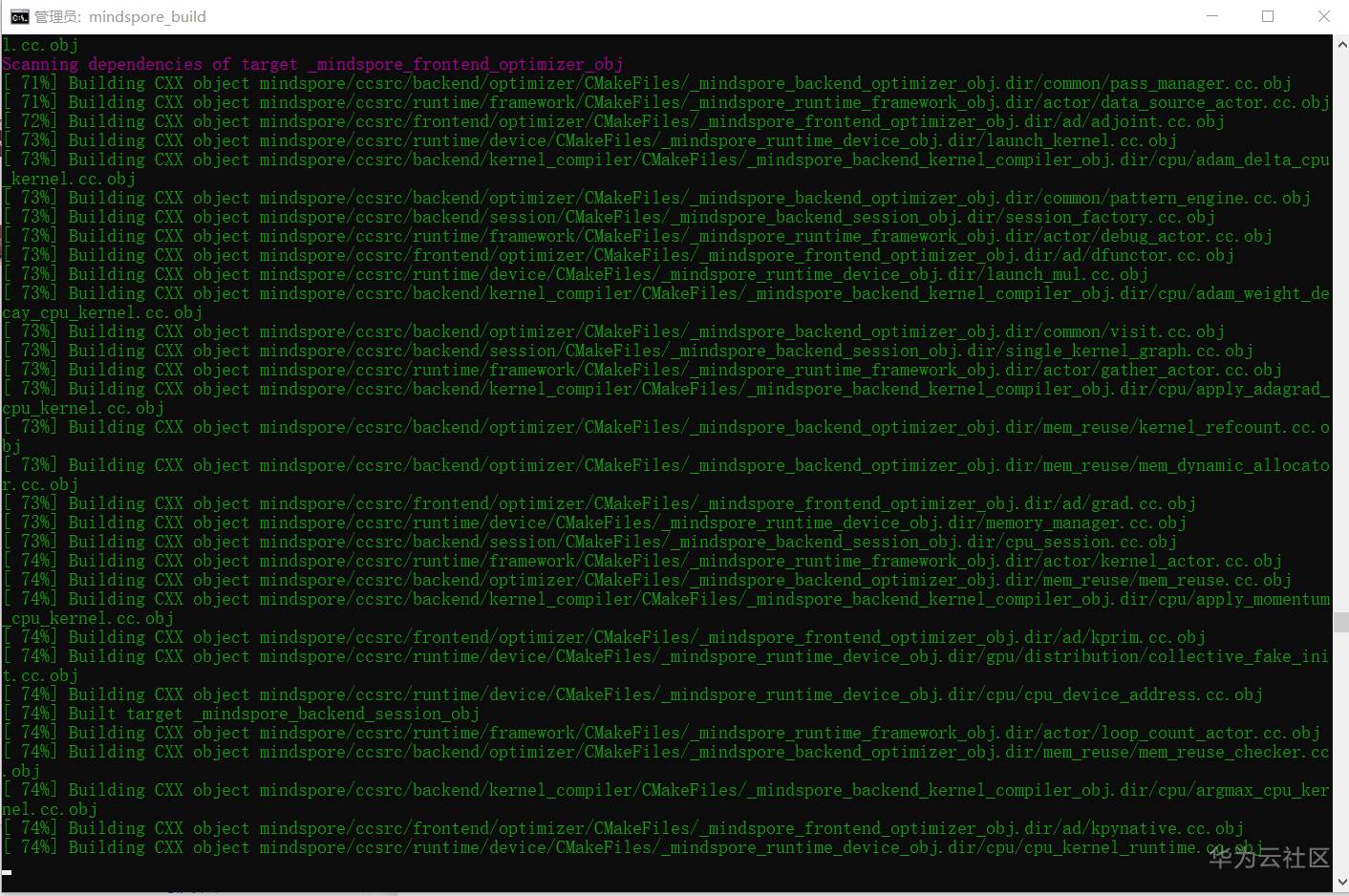
Task: Click the line building loop_count_actor.cc.obj
Action: point(661,733)
